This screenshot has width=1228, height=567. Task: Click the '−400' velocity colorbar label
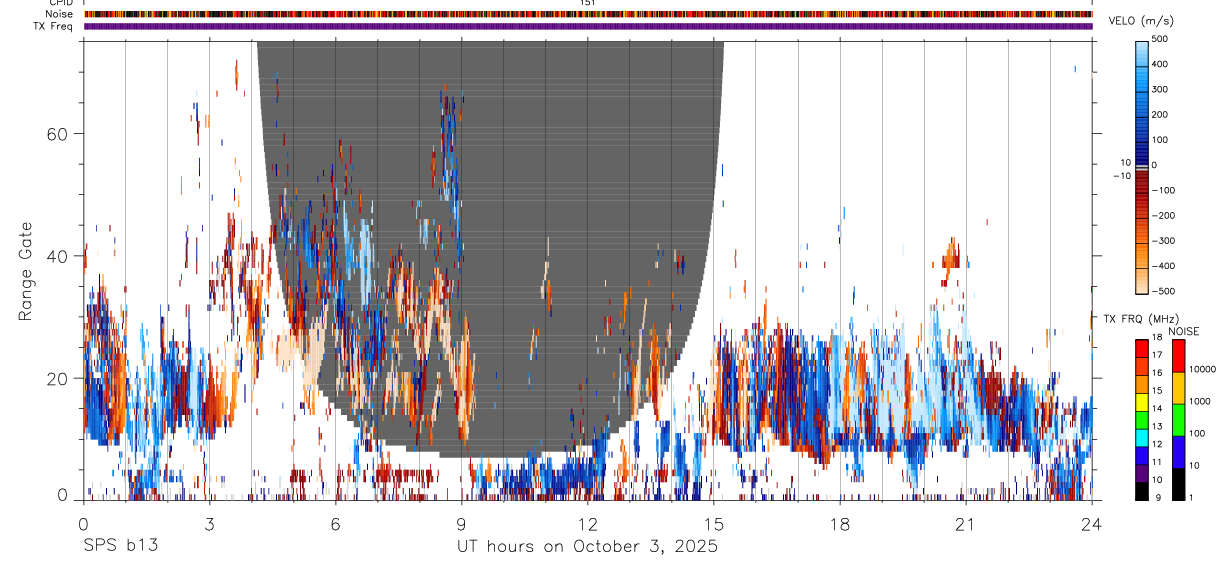tap(1163, 266)
